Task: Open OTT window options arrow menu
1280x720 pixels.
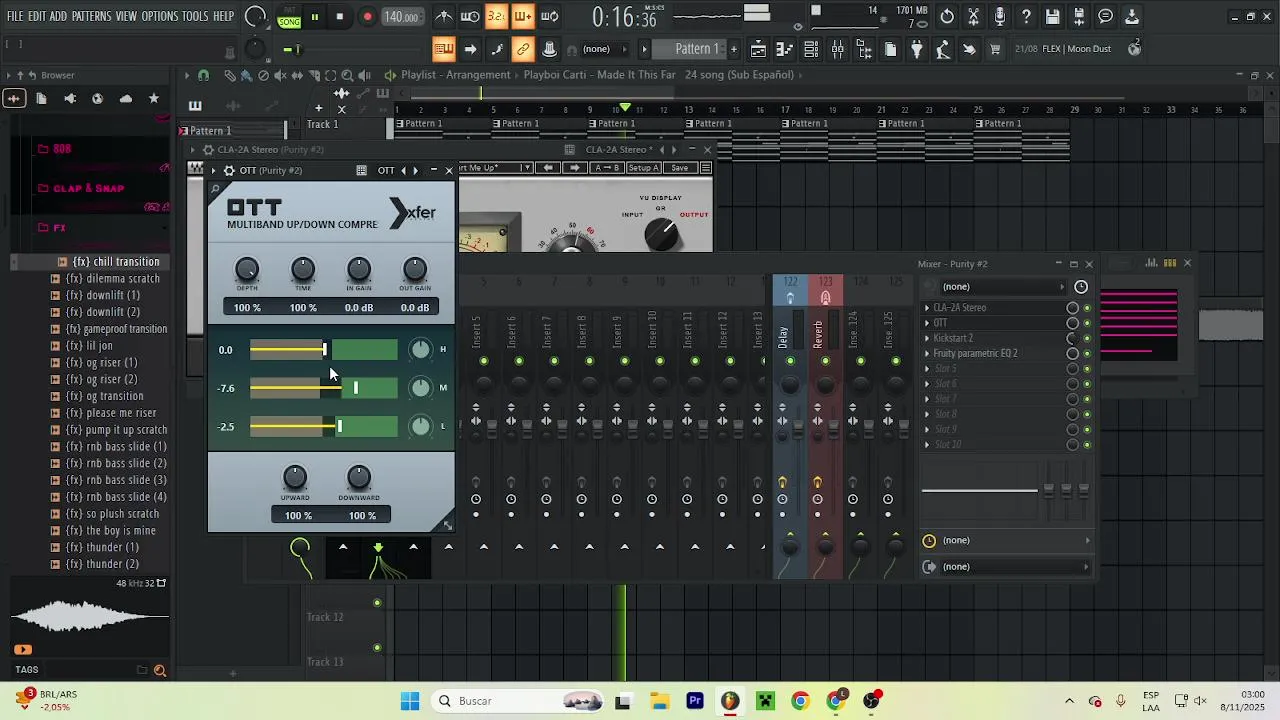Action: tap(213, 170)
